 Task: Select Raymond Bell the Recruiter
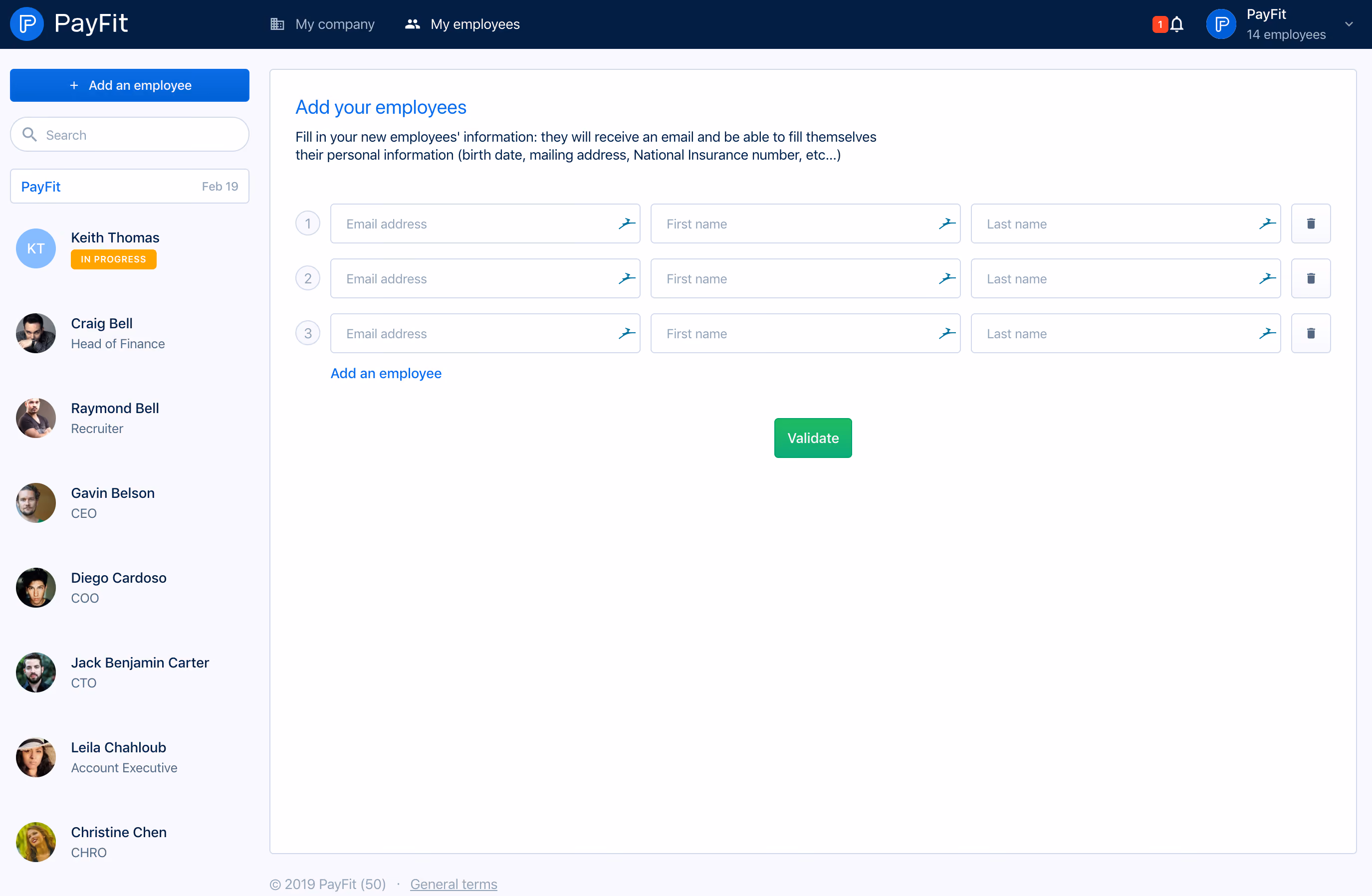pyautogui.click(x=130, y=418)
